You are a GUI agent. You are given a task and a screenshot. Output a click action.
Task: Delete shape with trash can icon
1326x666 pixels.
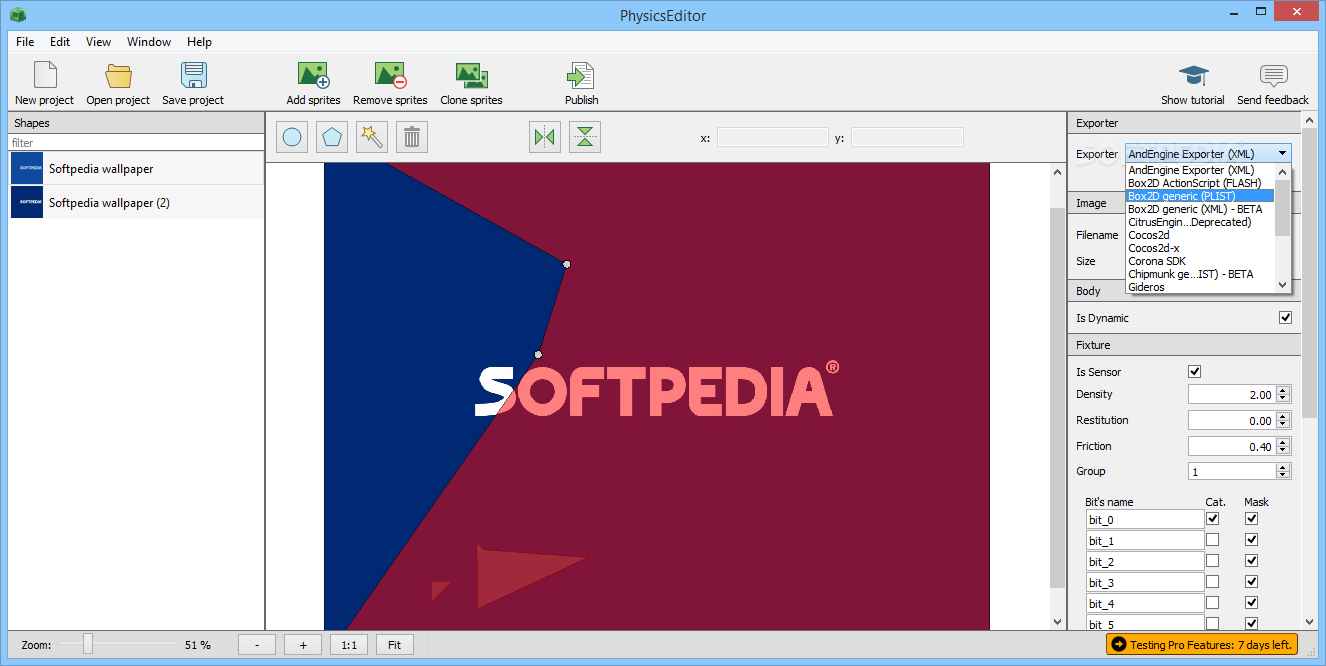[x=412, y=137]
